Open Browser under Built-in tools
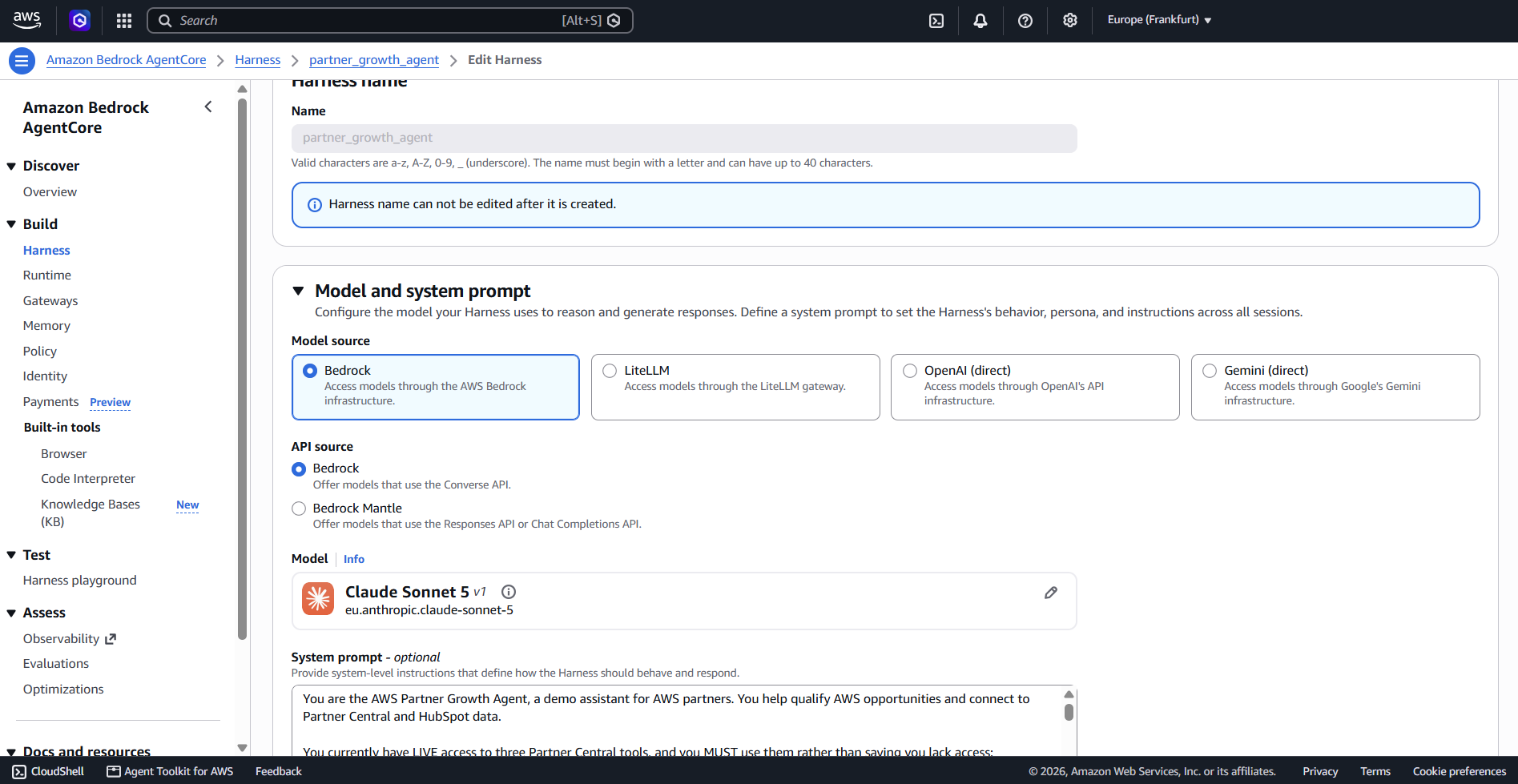The image size is (1518, 784). [x=64, y=454]
